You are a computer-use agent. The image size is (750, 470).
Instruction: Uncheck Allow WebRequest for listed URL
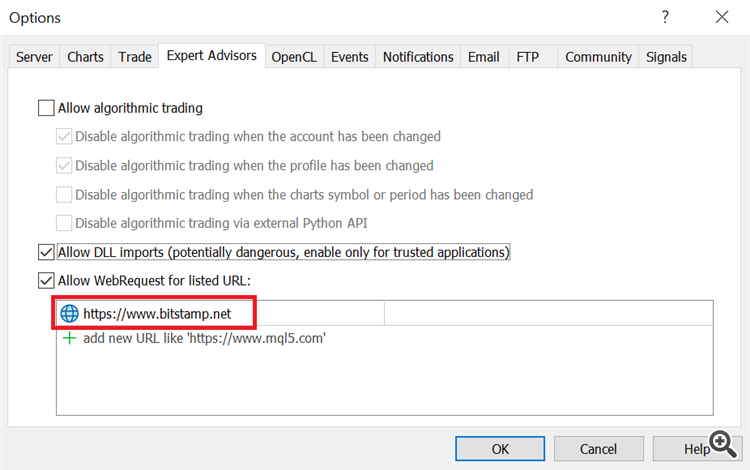click(46, 281)
